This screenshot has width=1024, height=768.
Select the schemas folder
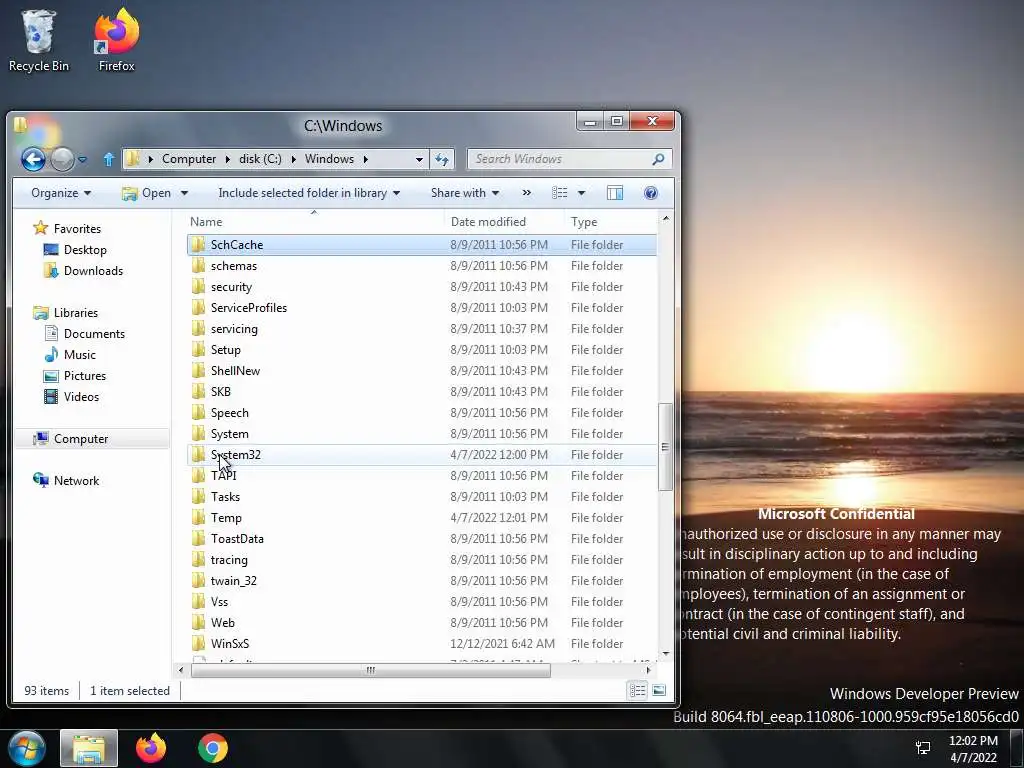pyautogui.click(x=422, y=265)
